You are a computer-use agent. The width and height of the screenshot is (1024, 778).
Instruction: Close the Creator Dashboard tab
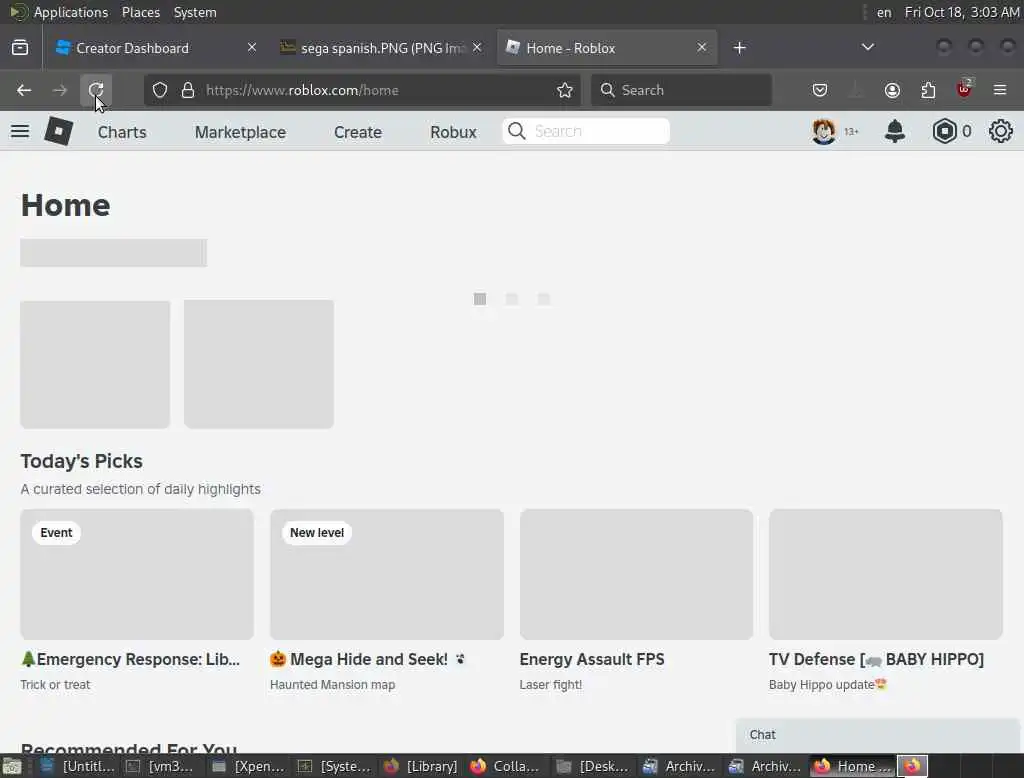[x=252, y=48]
